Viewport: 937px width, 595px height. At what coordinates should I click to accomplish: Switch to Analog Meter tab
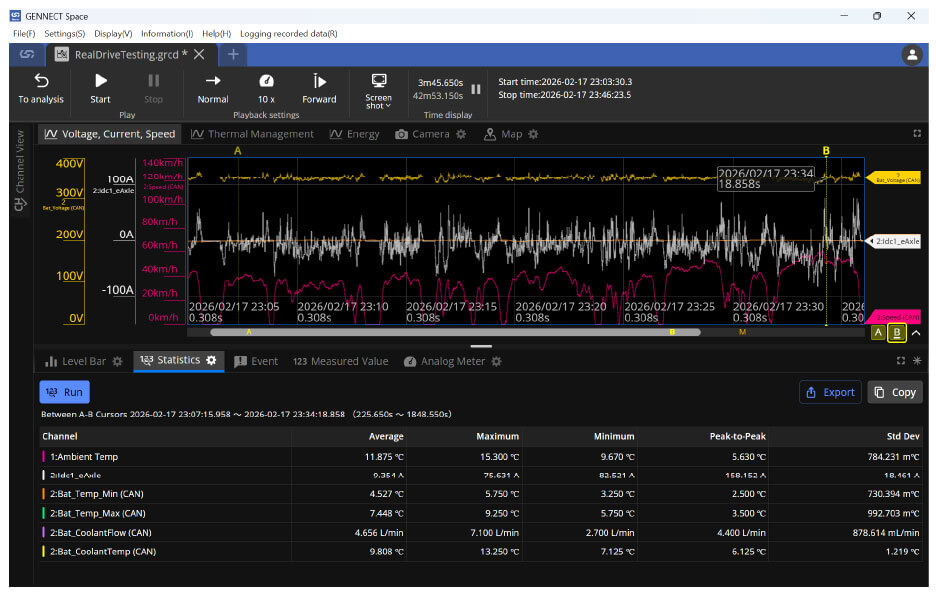445,361
